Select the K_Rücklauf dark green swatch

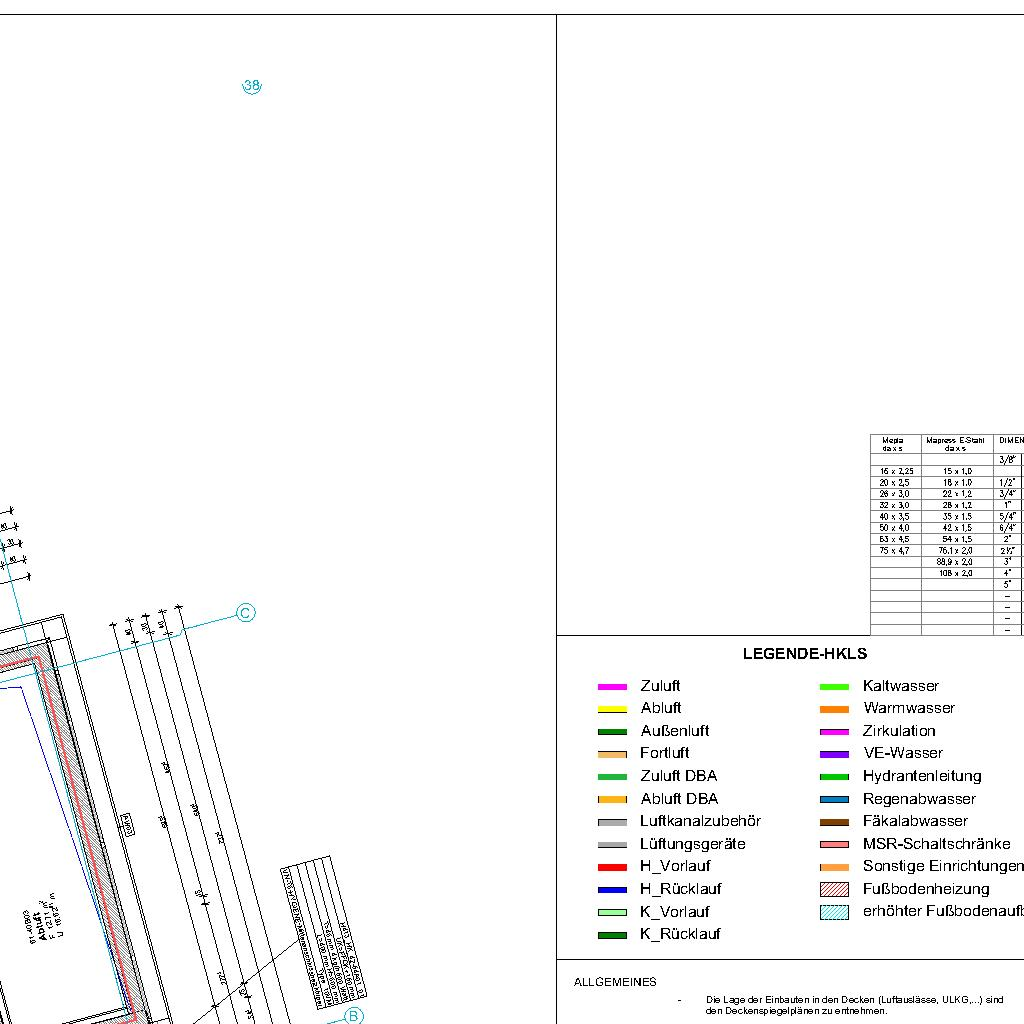(x=612, y=935)
